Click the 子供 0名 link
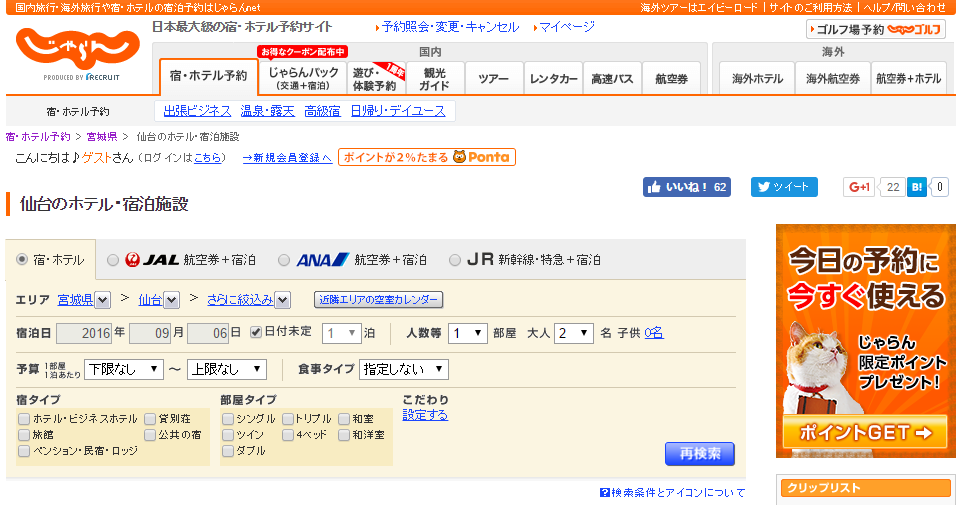Viewport: 973px width, 505px height. coord(653,333)
